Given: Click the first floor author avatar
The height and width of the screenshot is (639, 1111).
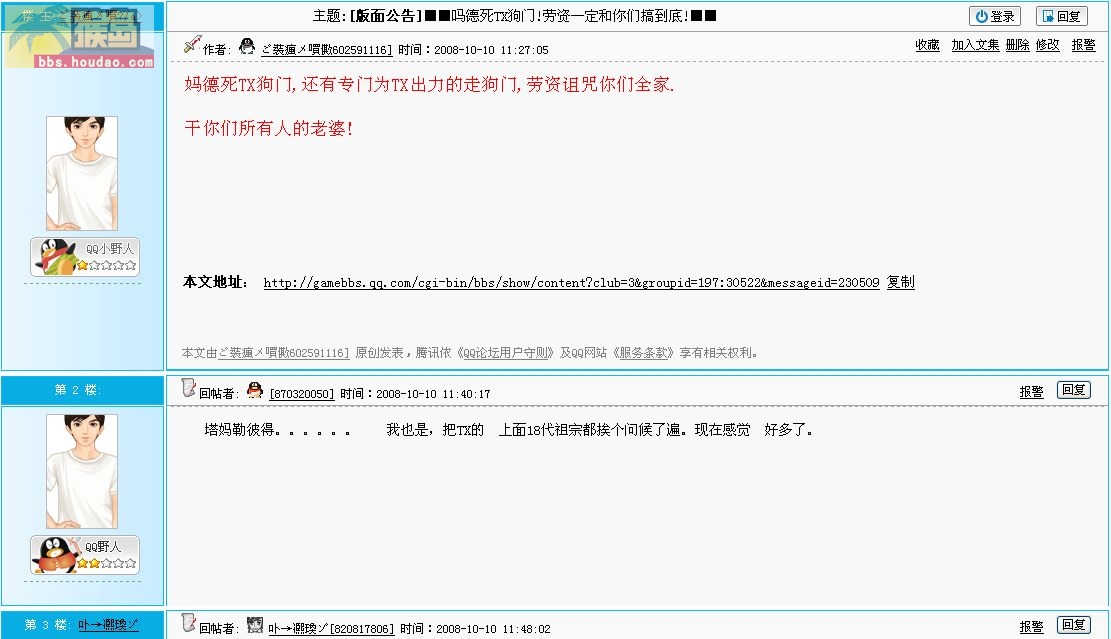Looking at the screenshot, I should click(x=82, y=174).
